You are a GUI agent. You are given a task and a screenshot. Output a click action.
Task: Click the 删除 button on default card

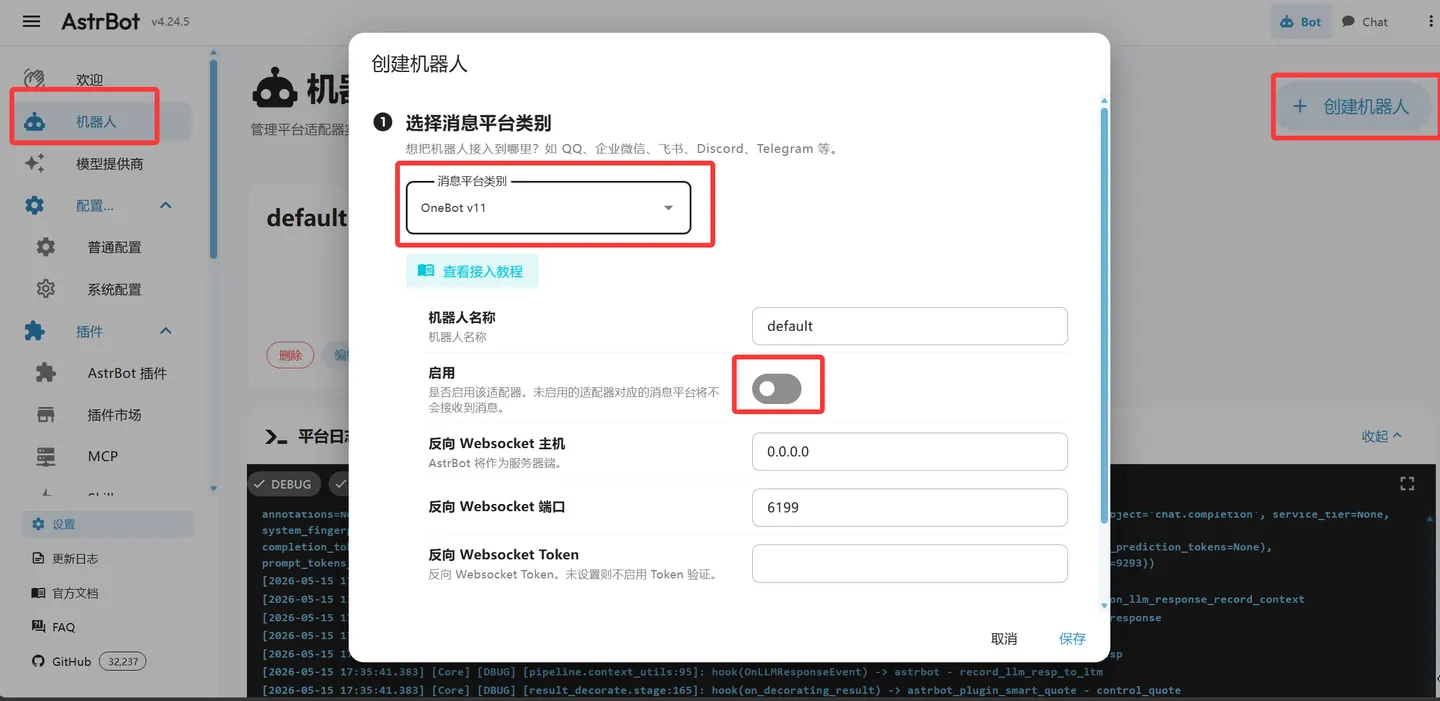[290, 355]
